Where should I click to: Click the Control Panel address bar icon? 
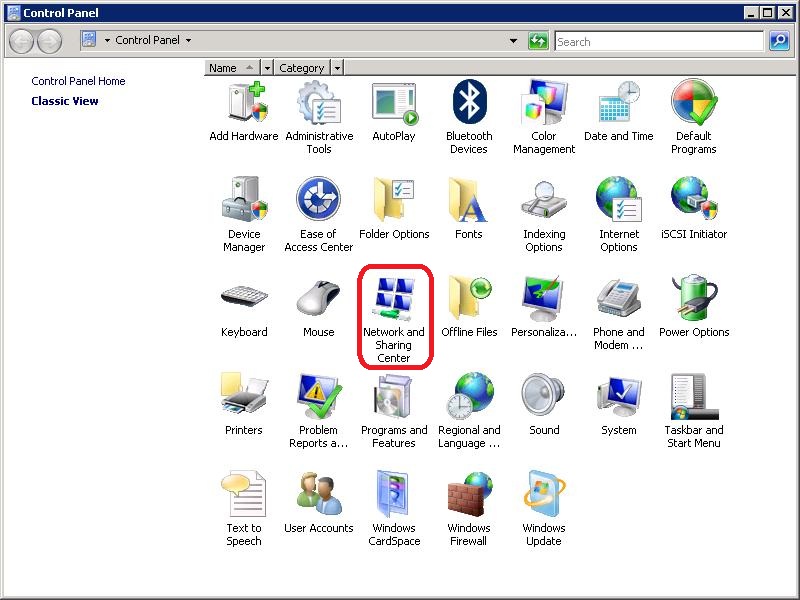click(89, 39)
